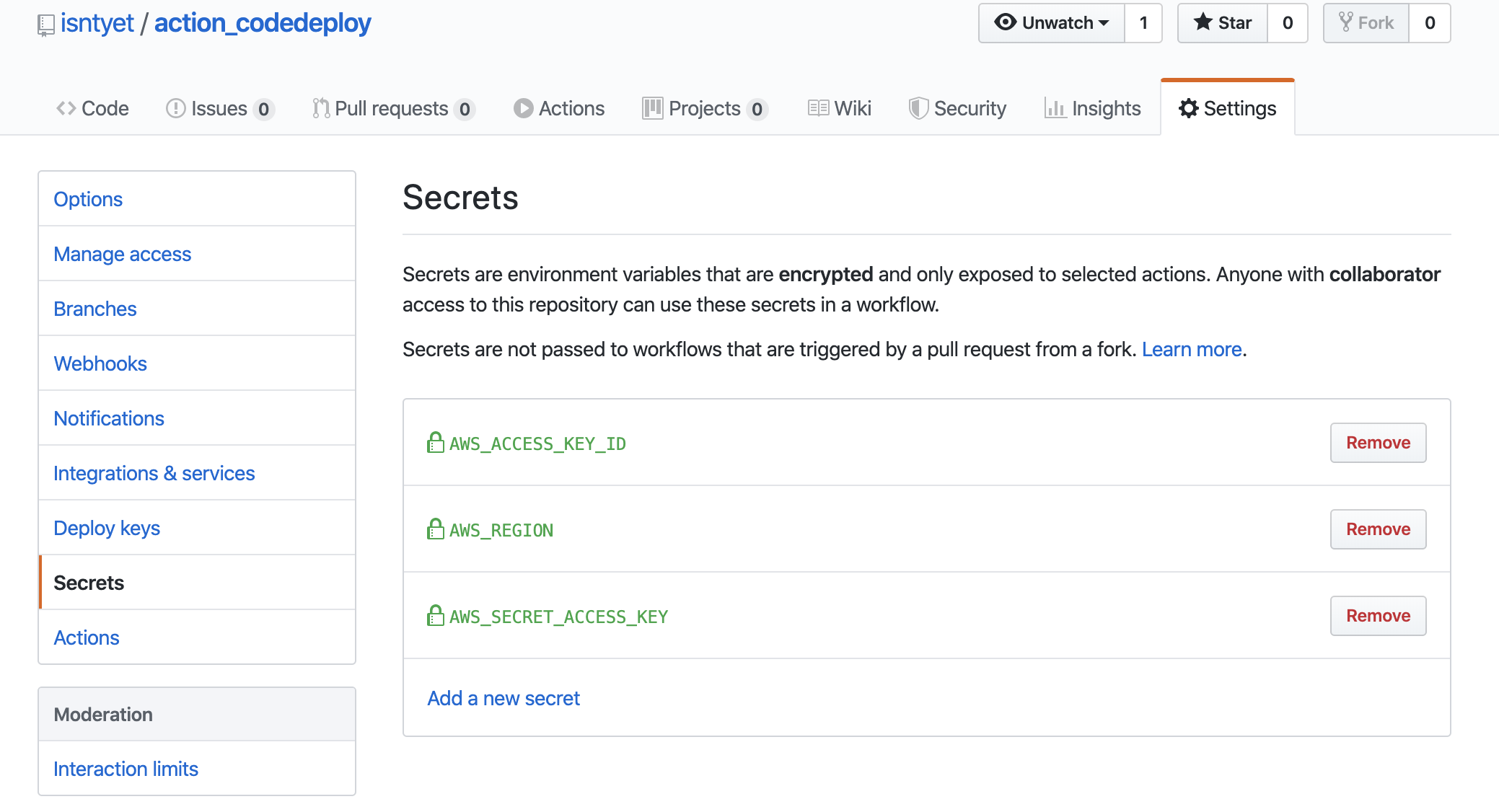Image resolution: width=1499 pixels, height=812 pixels.
Task: Click the star icon in Star button
Action: (1203, 22)
